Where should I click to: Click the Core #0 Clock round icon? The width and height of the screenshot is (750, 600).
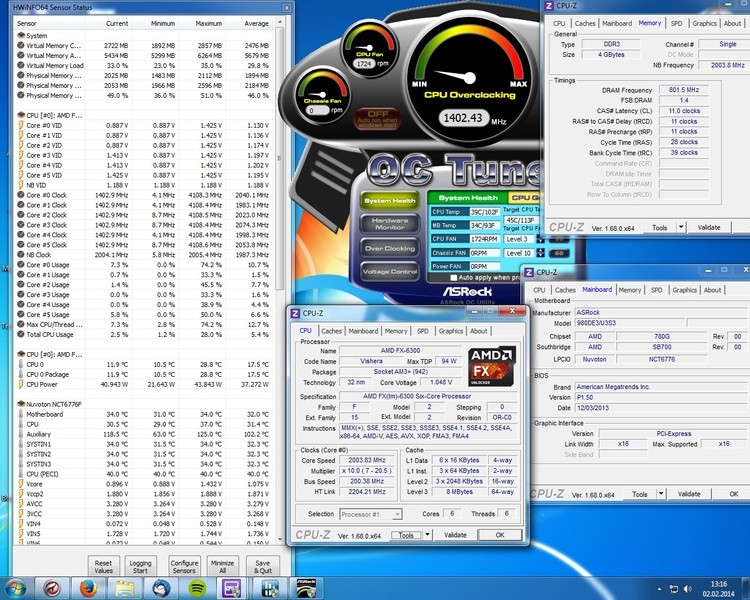coord(21,195)
